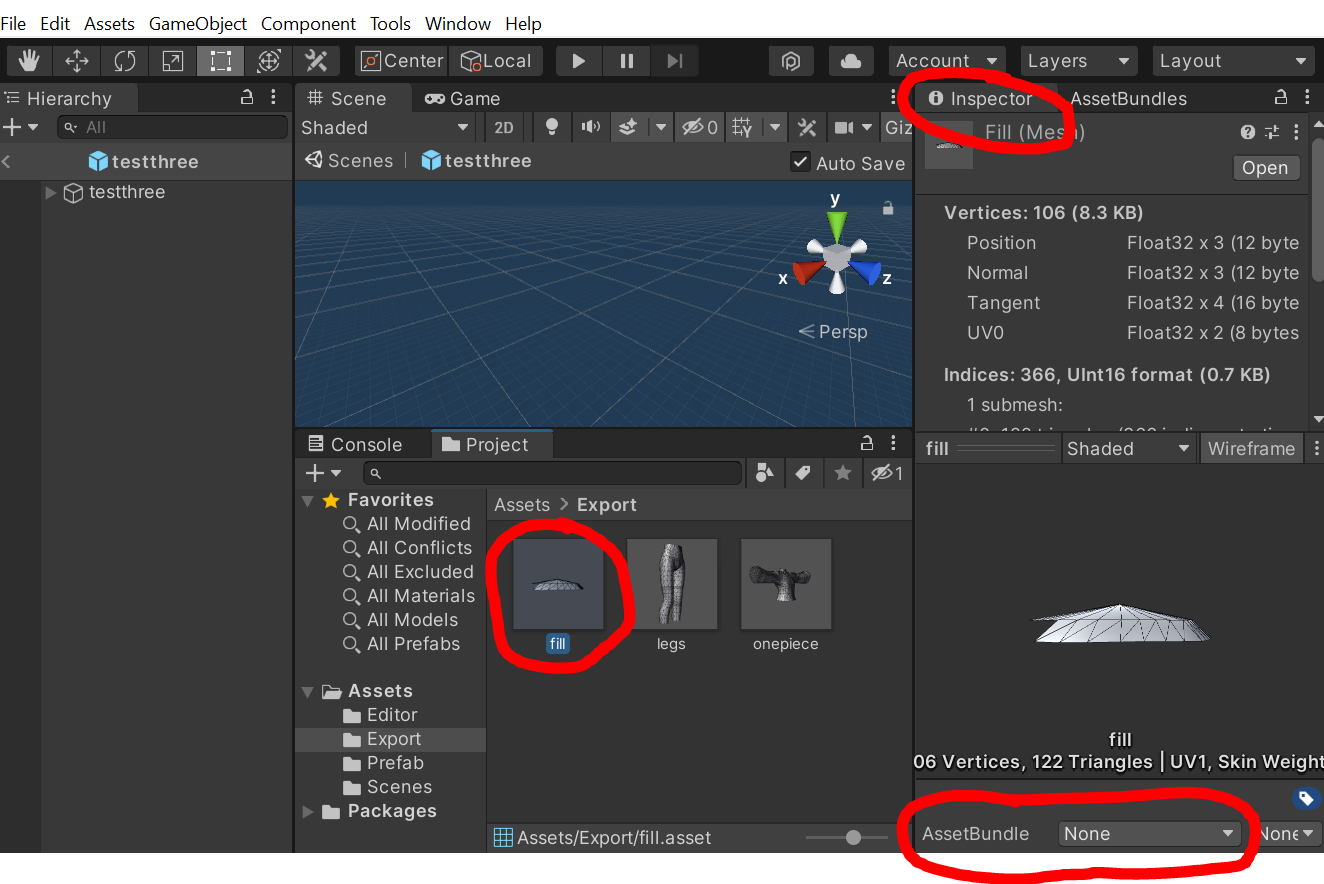Toggle 2D view mode
1324x884 pixels.
[505, 127]
